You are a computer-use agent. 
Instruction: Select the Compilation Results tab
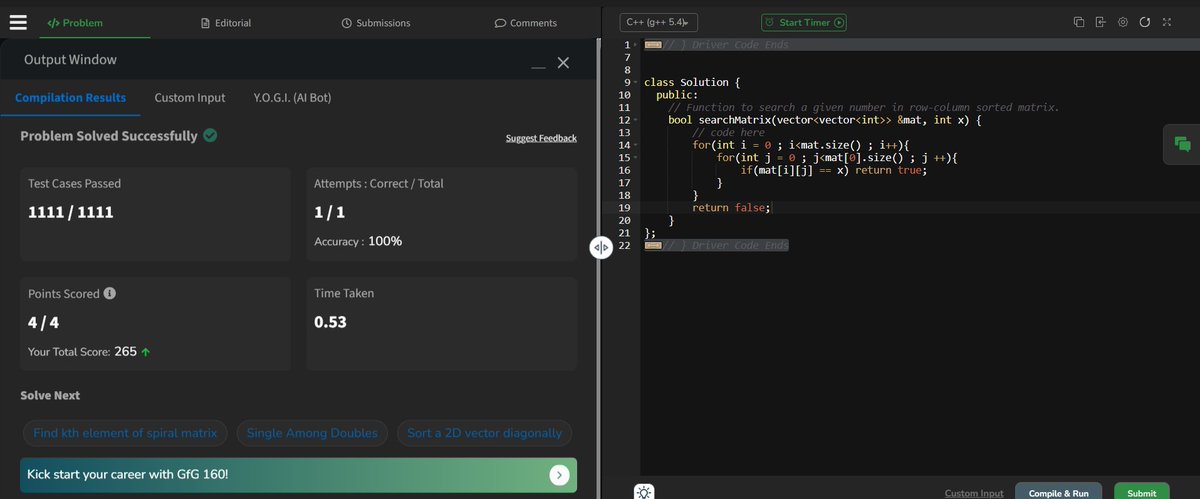click(x=70, y=98)
